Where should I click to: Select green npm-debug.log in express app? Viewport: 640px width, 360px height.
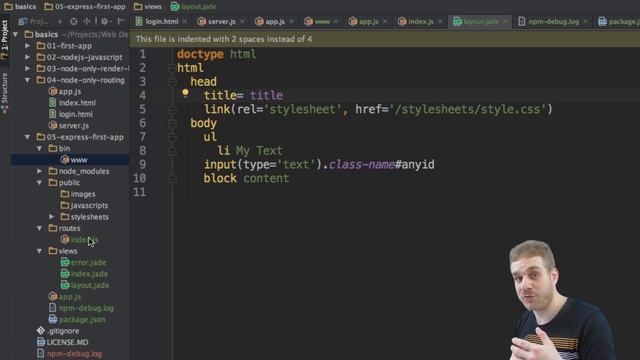click(81, 308)
